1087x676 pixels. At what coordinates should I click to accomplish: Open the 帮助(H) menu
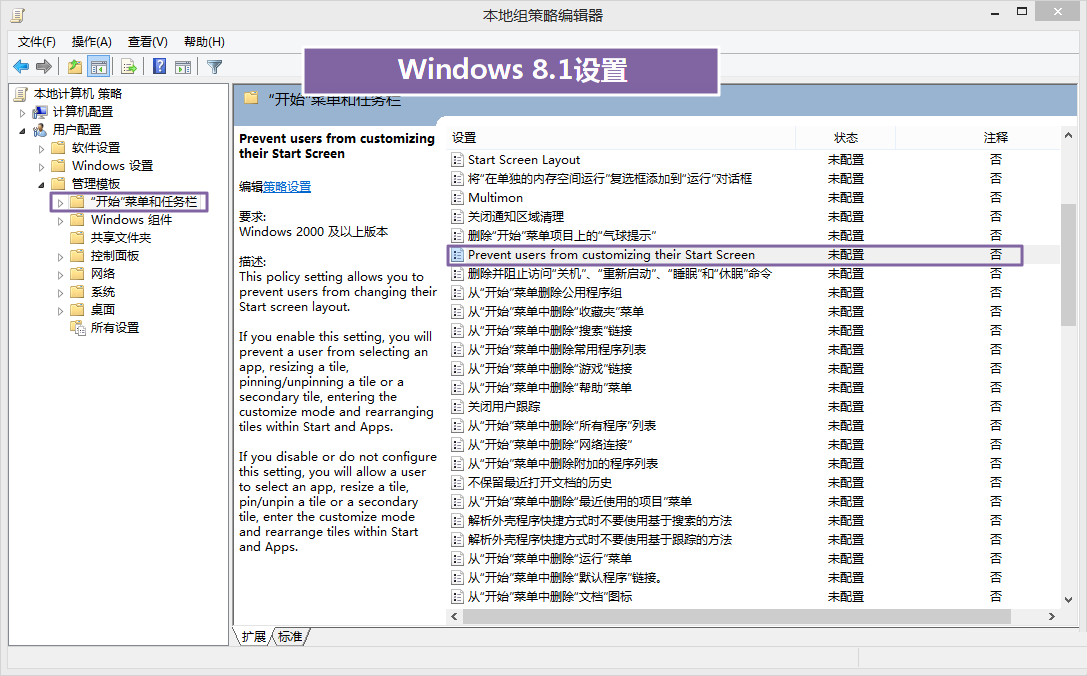pos(204,42)
